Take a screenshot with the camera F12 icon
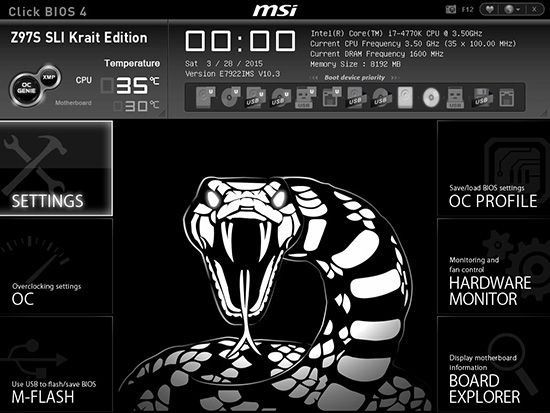The height and width of the screenshot is (413, 550). click(451, 9)
